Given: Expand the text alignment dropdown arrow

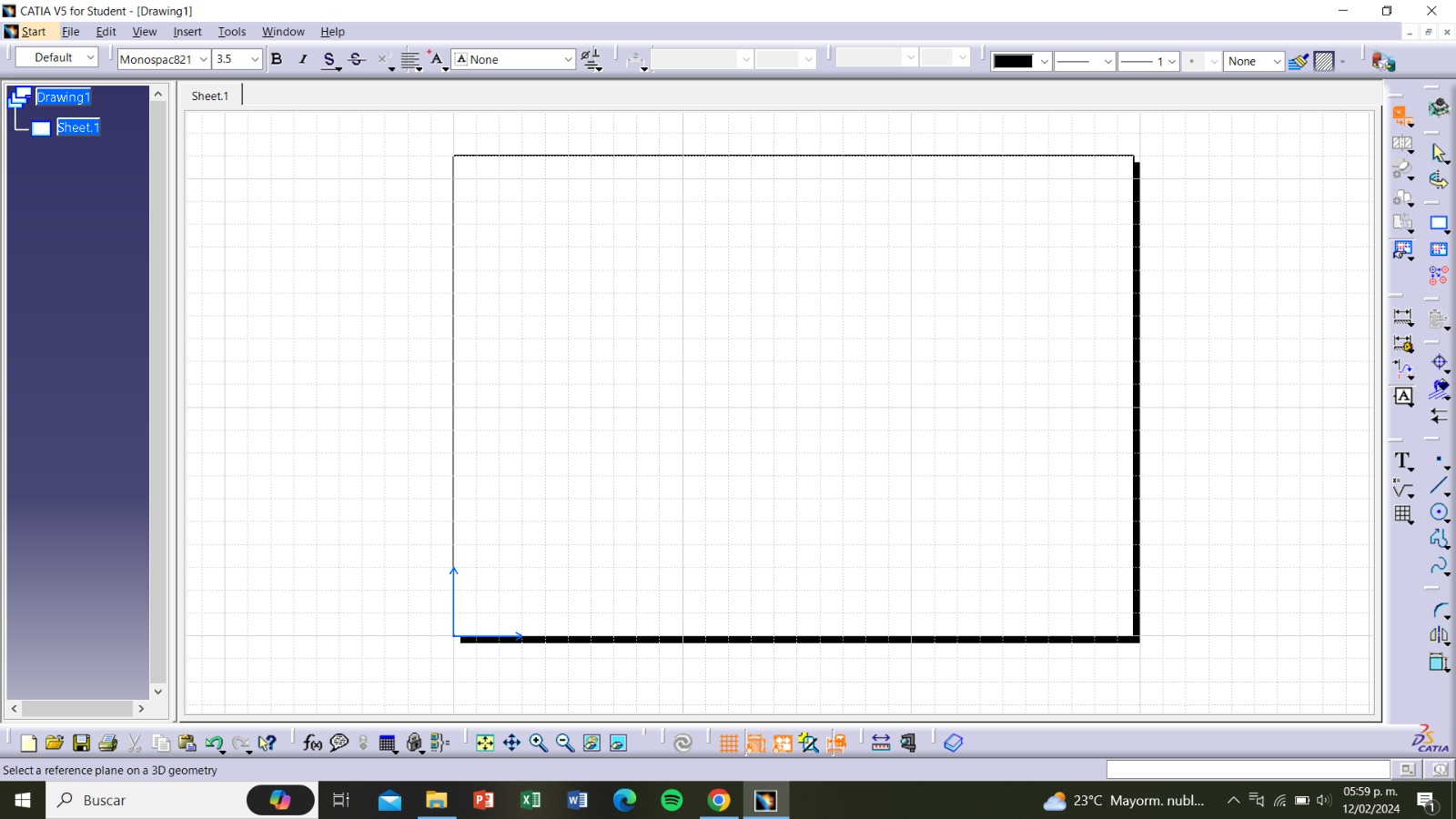Looking at the screenshot, I should coord(419,68).
